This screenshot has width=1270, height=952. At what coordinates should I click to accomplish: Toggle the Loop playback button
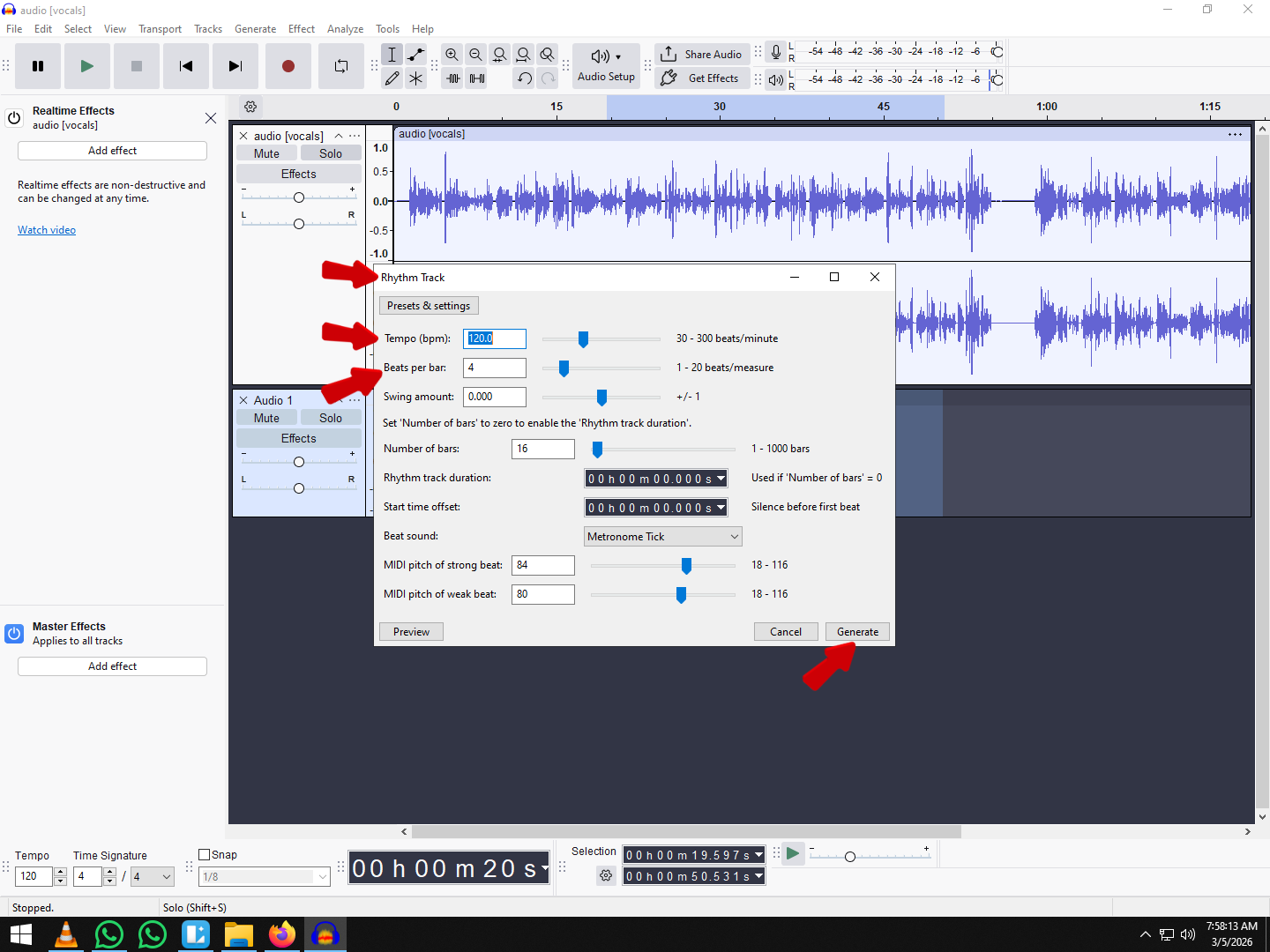point(340,66)
